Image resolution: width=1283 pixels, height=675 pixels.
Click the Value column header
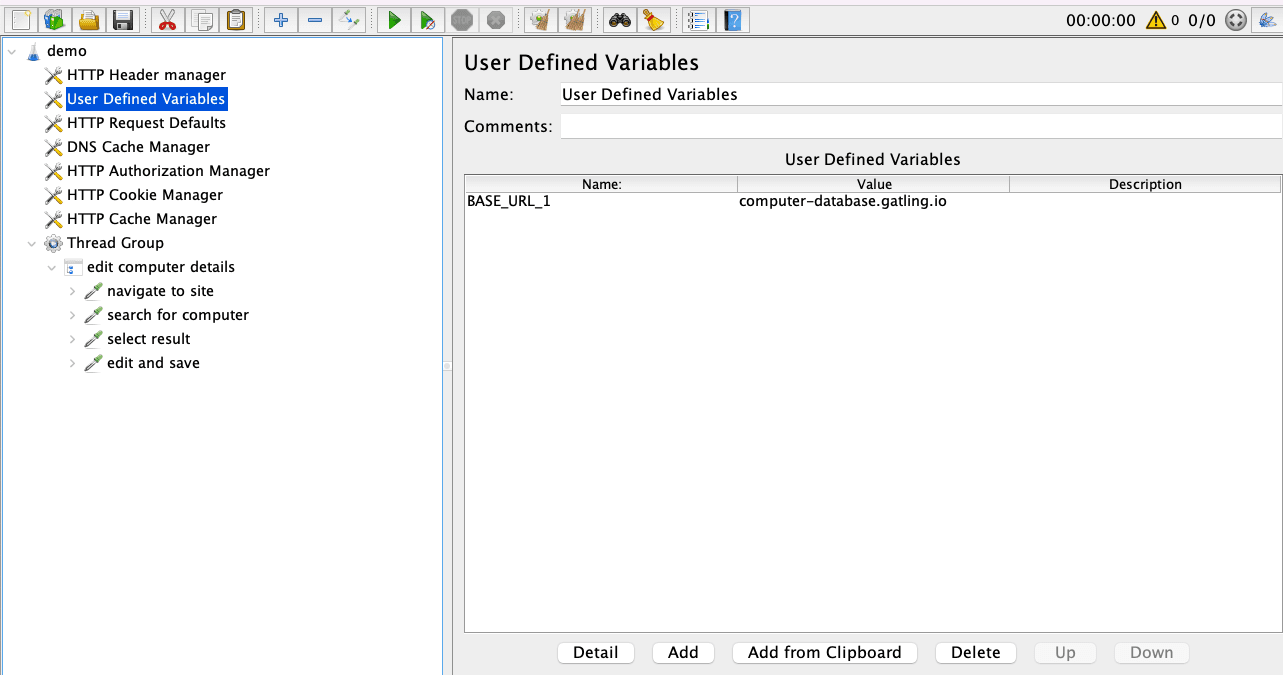coord(873,184)
